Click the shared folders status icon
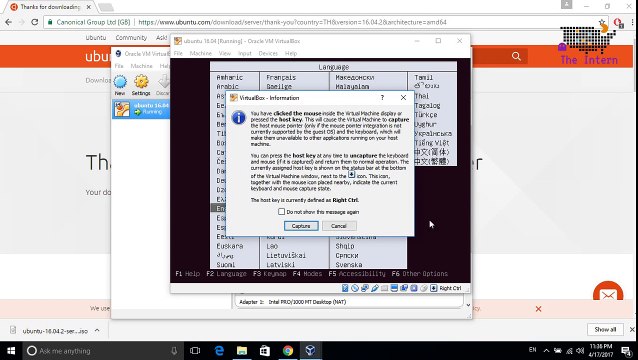Image resolution: width=638 pixels, height=360 pixels. pyautogui.click(x=384, y=288)
